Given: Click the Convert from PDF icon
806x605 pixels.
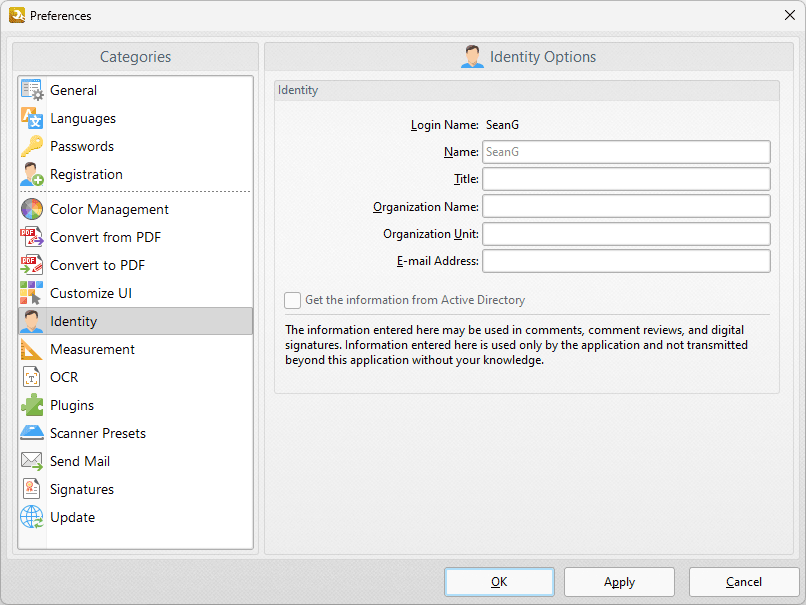Looking at the screenshot, I should [x=32, y=237].
